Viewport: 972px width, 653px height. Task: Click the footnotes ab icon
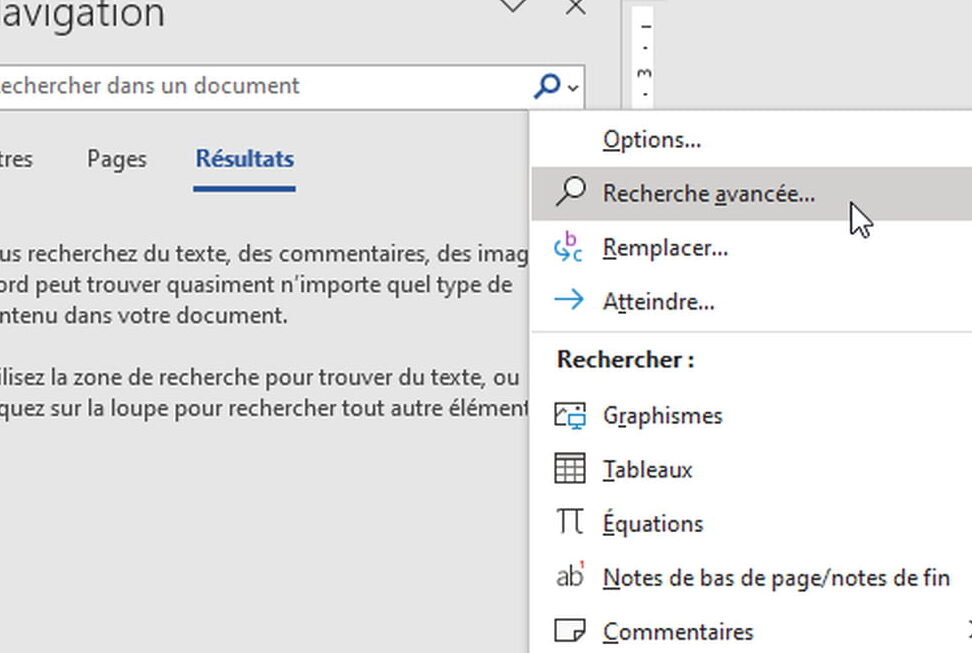[x=570, y=575]
